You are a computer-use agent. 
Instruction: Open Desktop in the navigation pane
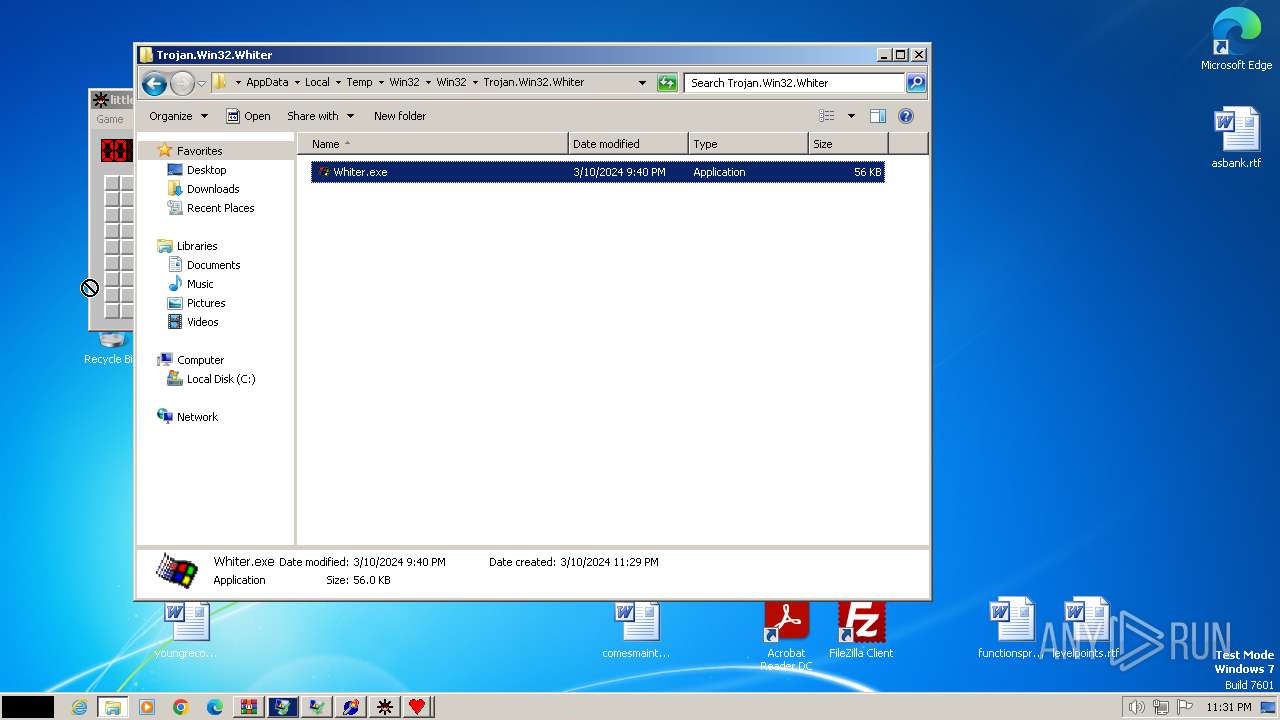pyautogui.click(x=206, y=170)
